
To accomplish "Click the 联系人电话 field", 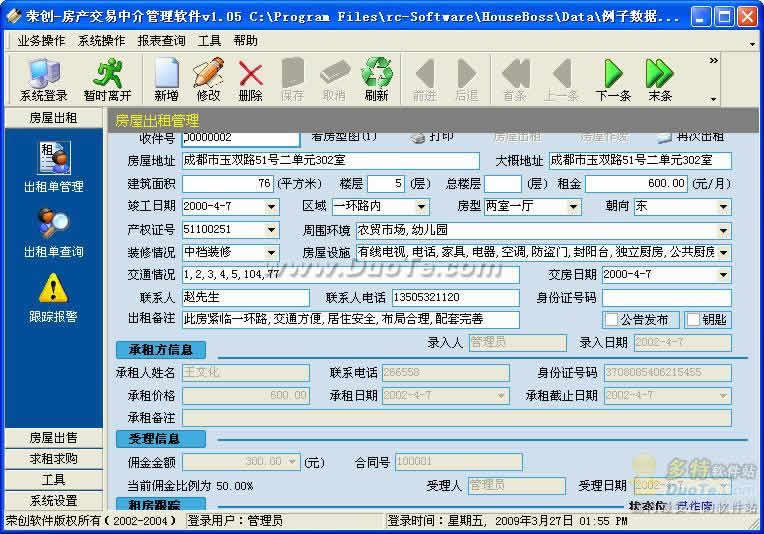I will tap(456, 298).
